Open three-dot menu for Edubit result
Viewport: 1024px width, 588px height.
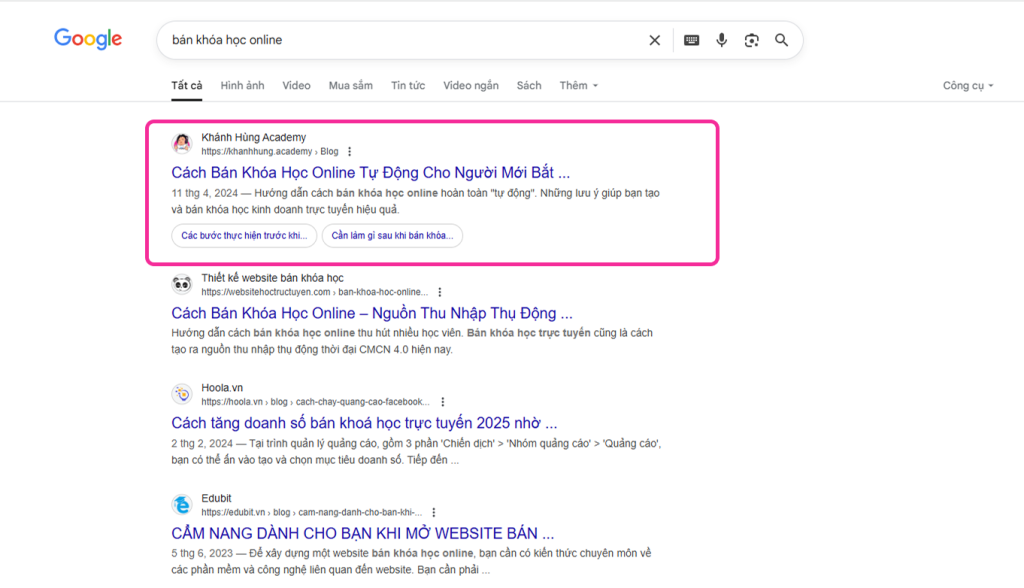pyautogui.click(x=434, y=512)
